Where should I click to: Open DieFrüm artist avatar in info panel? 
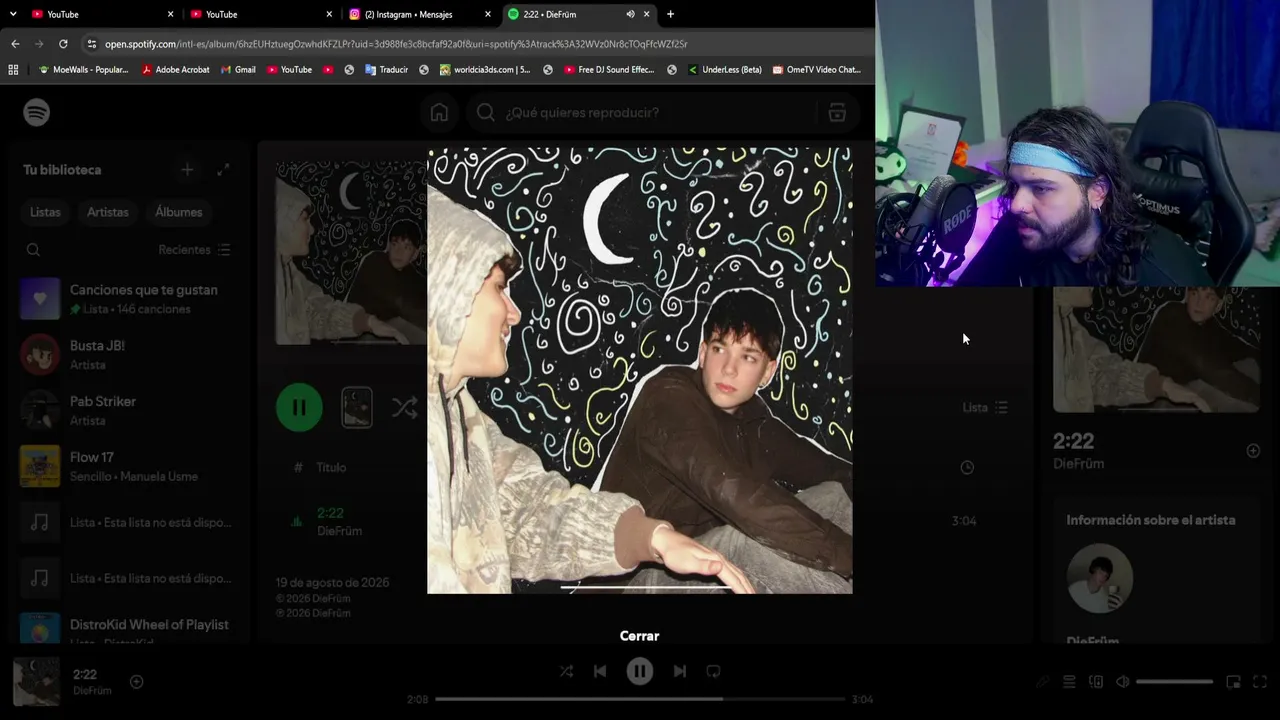tap(1100, 578)
